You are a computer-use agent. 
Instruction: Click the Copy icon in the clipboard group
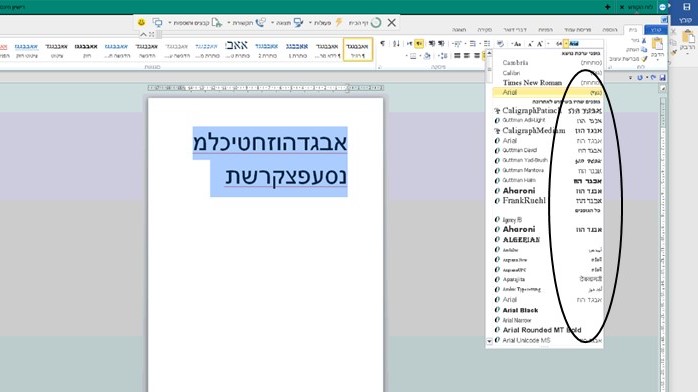coord(644,49)
